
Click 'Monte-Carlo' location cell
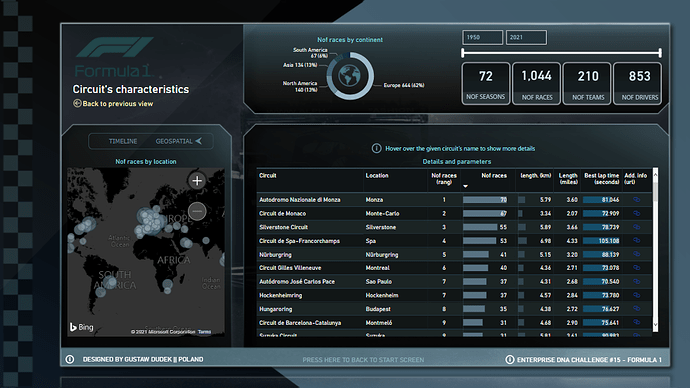point(382,213)
